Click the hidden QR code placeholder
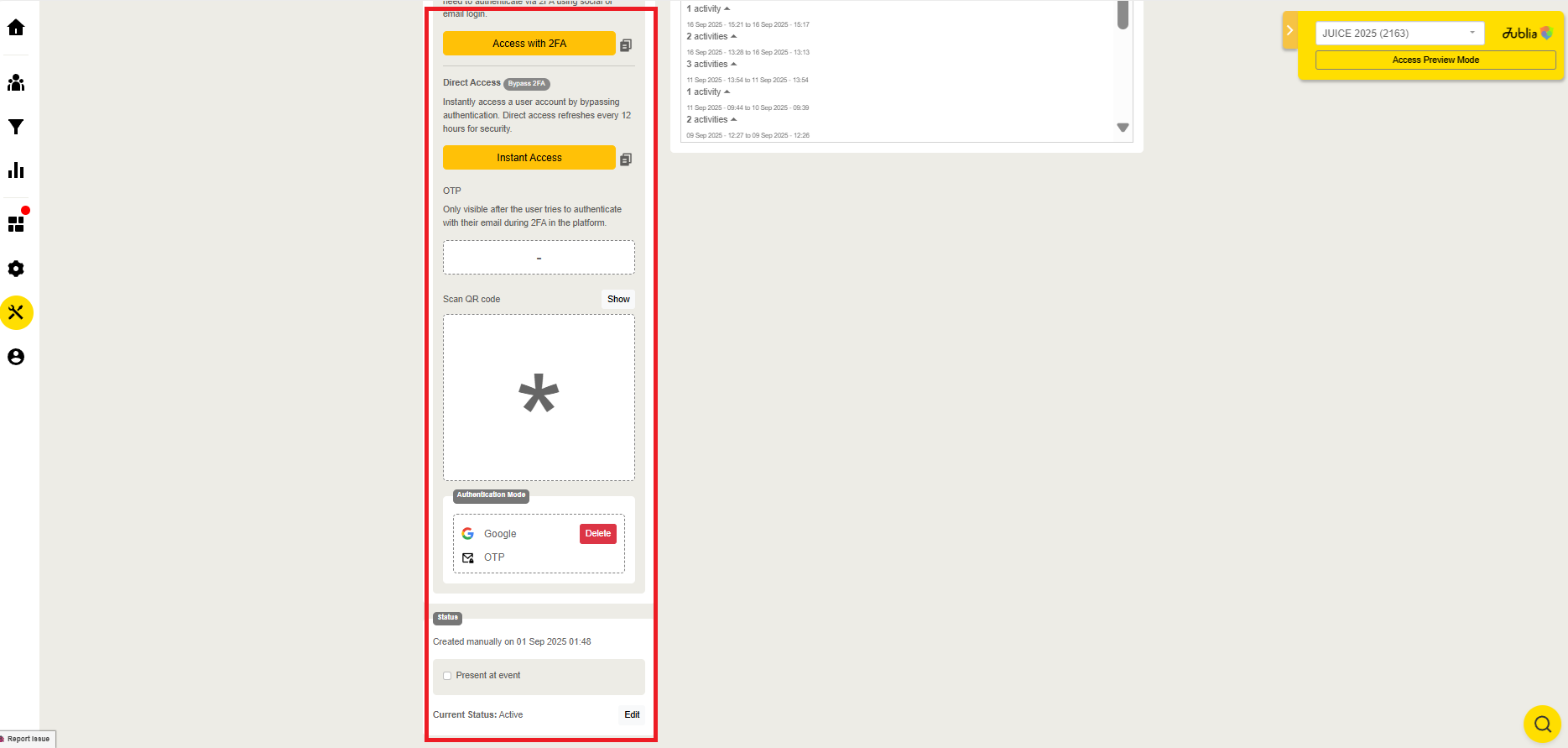This screenshot has width=1568, height=748. click(539, 398)
